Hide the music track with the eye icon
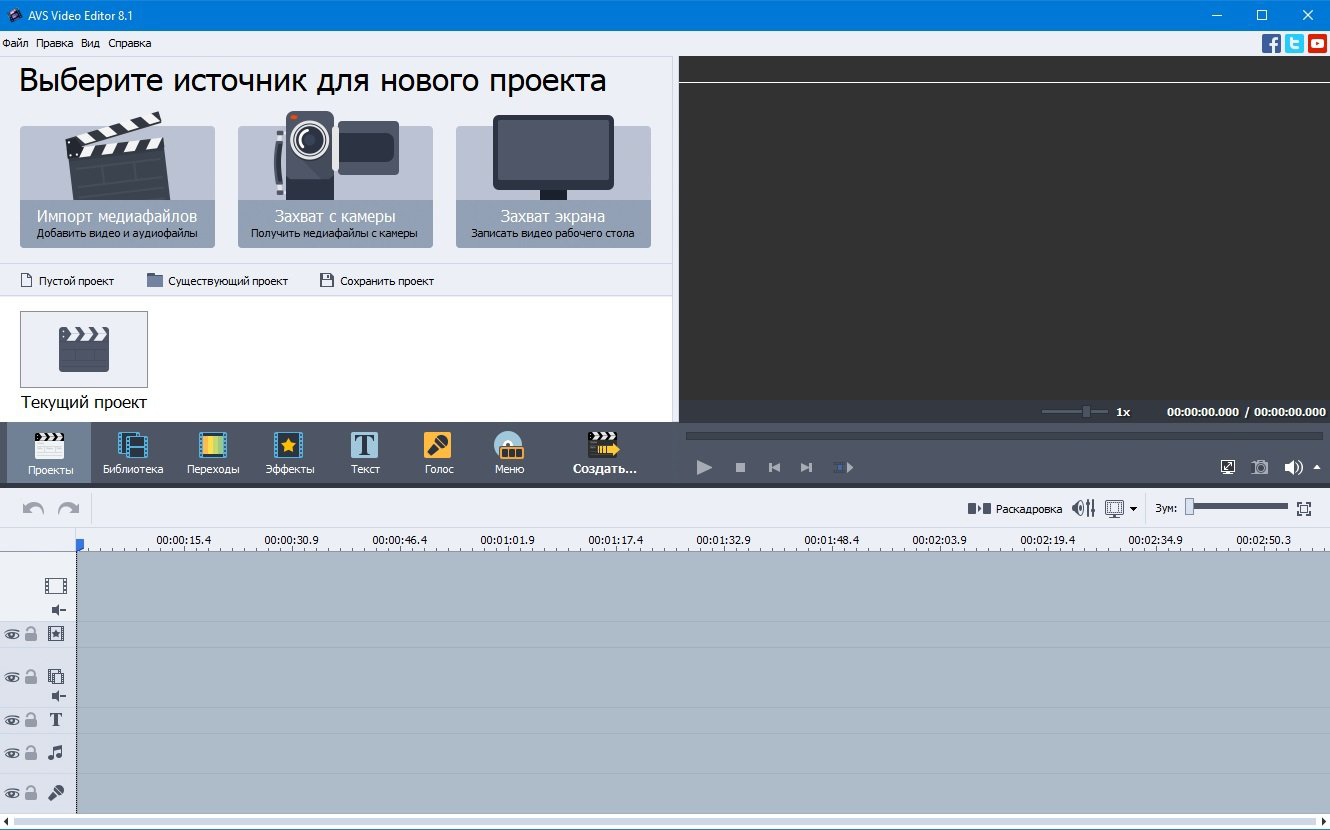The width and height of the screenshot is (1330, 830). coord(12,753)
